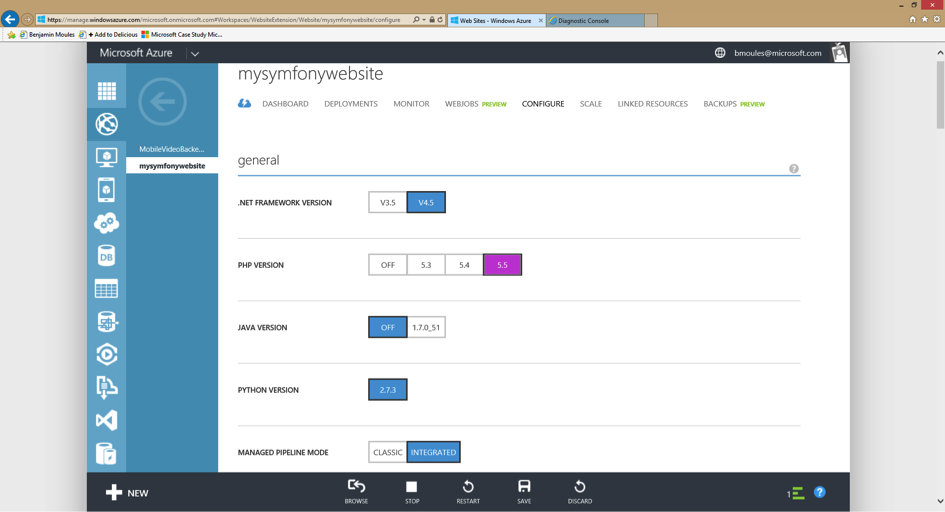945x512 pixels.
Task: Click the user avatar badge icon
Action: click(840, 52)
